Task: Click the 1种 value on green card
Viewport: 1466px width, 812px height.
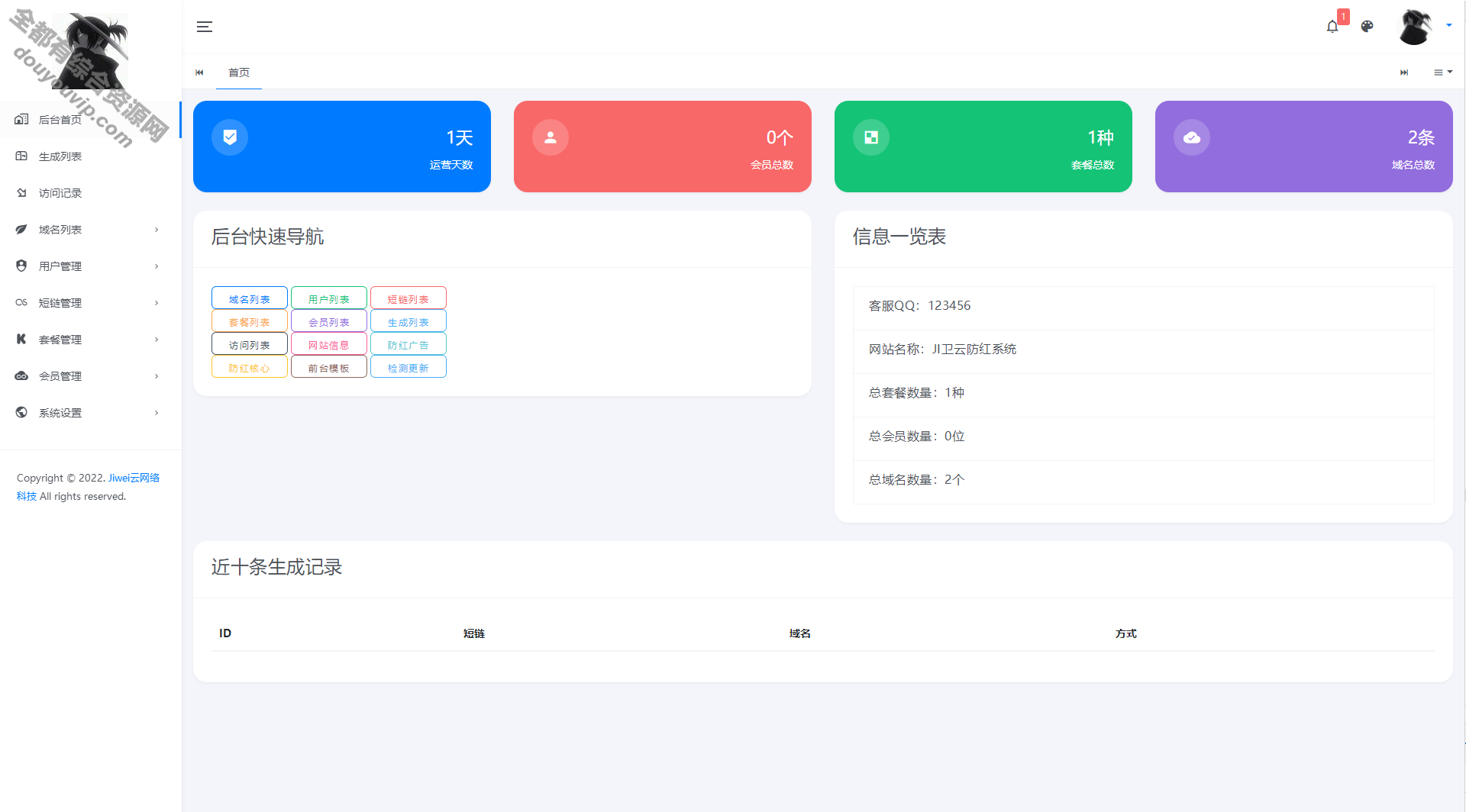Action: 1100,137
